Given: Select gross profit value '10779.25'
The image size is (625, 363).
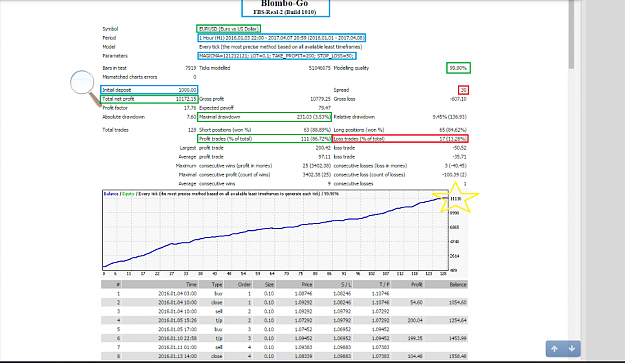Looking at the screenshot, I should [x=320, y=99].
